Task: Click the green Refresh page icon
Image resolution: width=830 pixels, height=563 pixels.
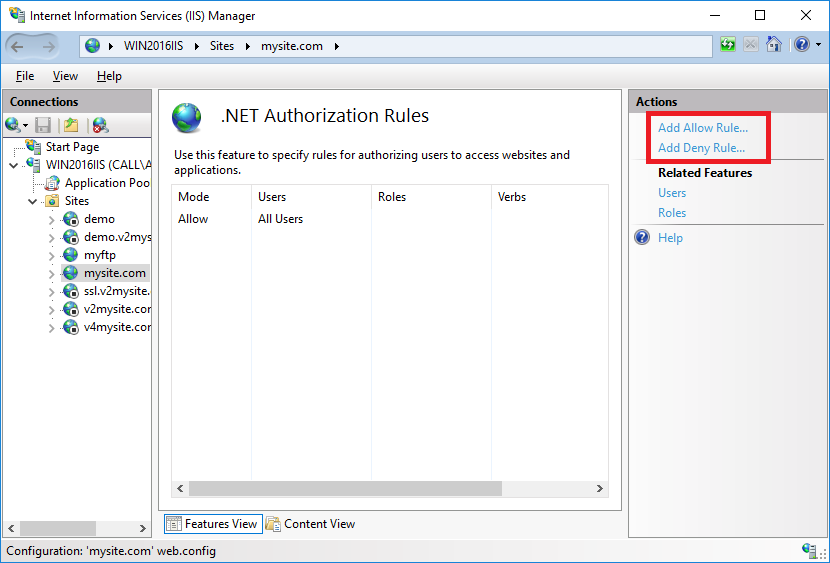Action: [x=728, y=44]
